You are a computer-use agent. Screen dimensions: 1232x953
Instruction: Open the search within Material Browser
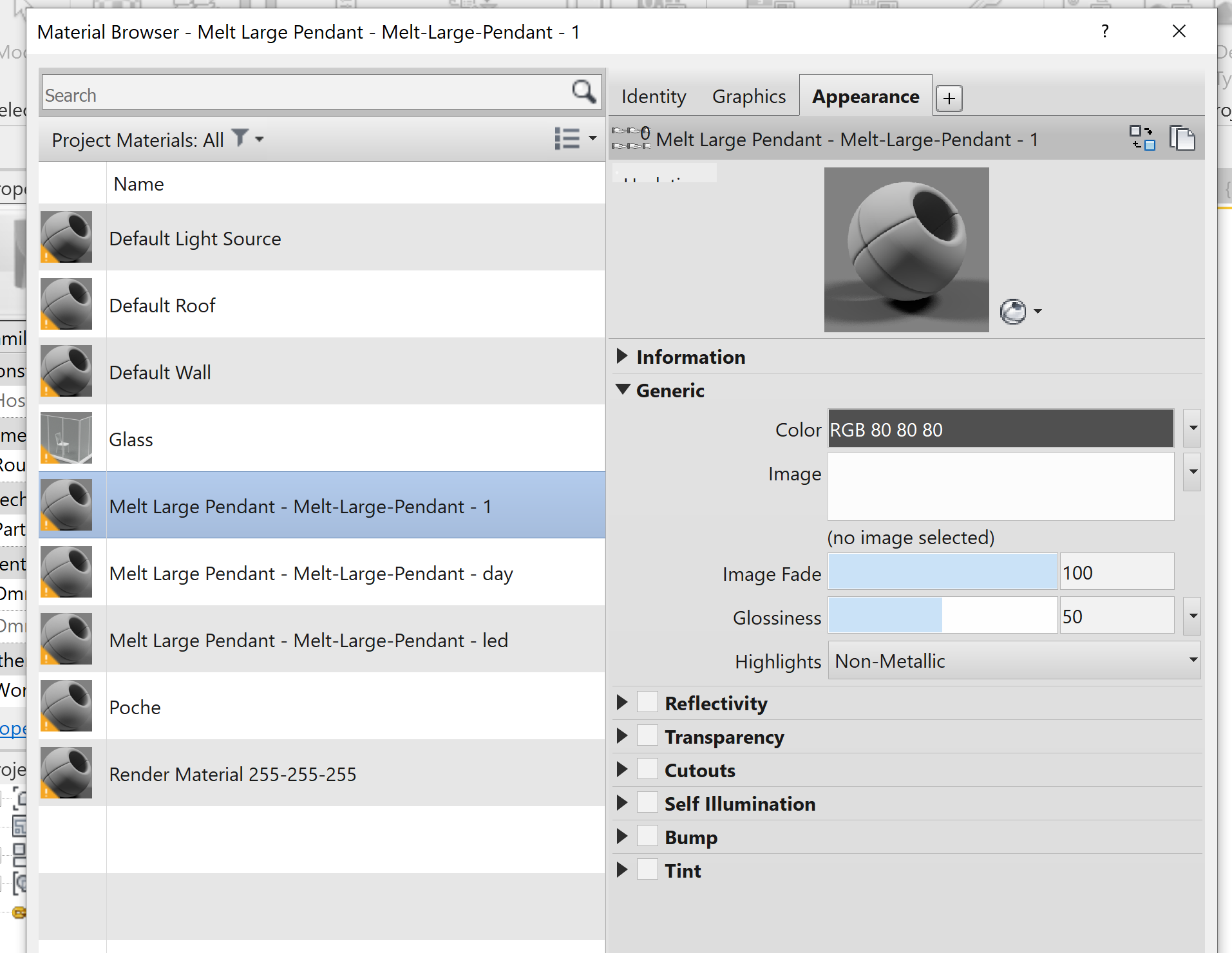[x=583, y=93]
